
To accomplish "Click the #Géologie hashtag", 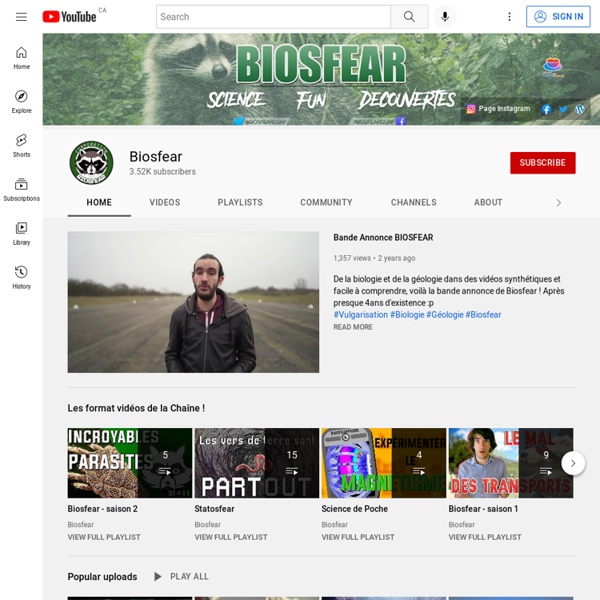I will [445, 315].
